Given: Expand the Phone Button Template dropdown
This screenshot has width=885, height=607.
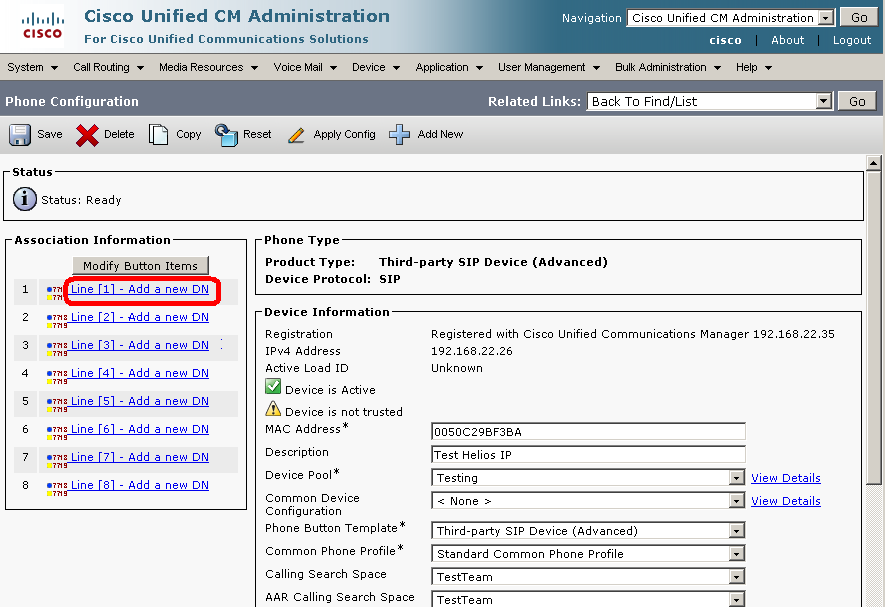Looking at the screenshot, I should 737,531.
